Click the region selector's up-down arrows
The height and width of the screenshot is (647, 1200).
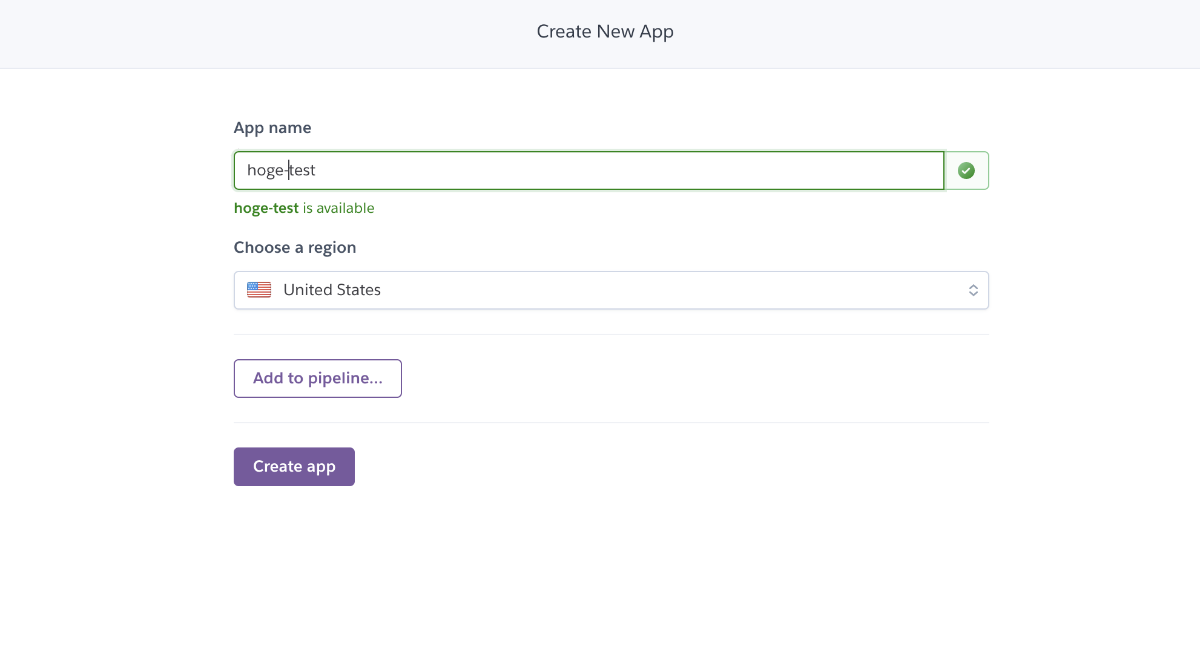973,290
